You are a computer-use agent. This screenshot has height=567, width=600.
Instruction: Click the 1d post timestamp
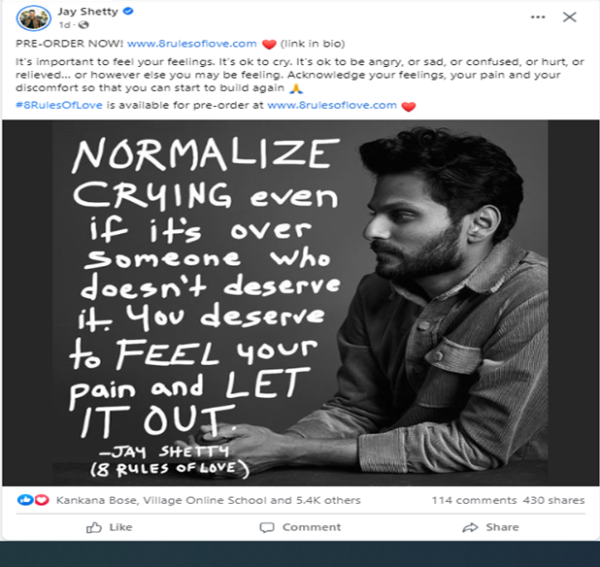[x=64, y=25]
